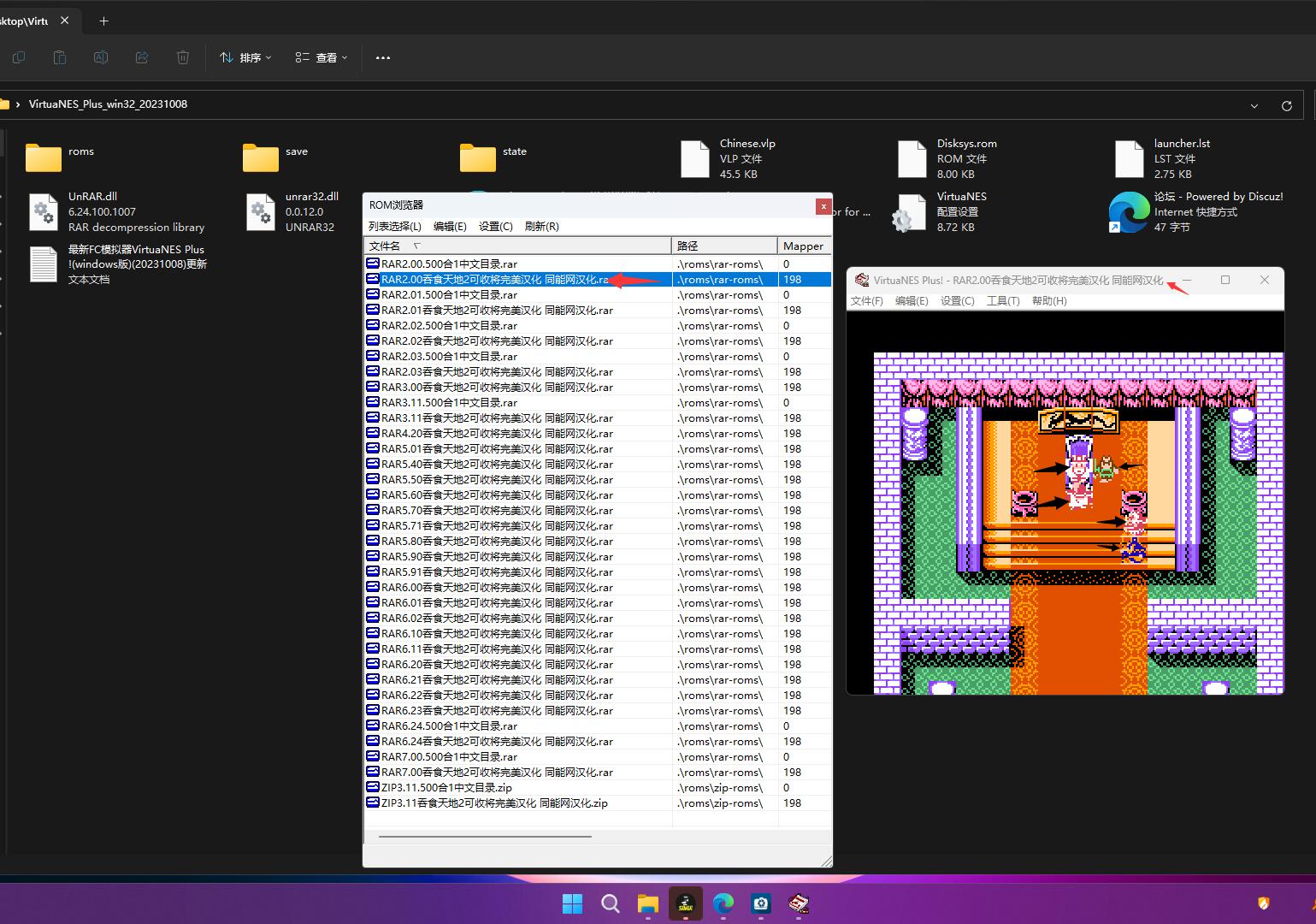The image size is (1316, 924).
Task: Open 编辑(E) menu in ROM browser
Action: tap(450, 226)
